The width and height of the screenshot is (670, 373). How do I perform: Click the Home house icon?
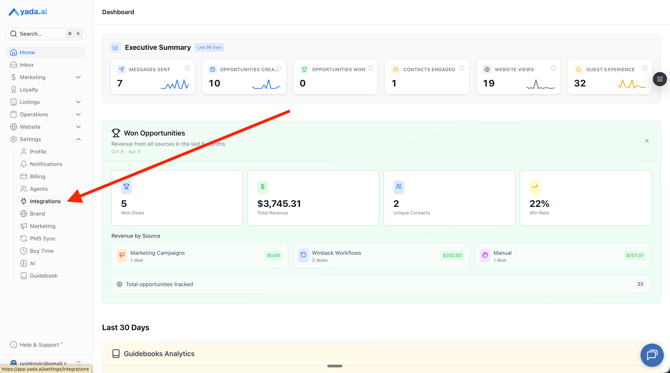14,52
